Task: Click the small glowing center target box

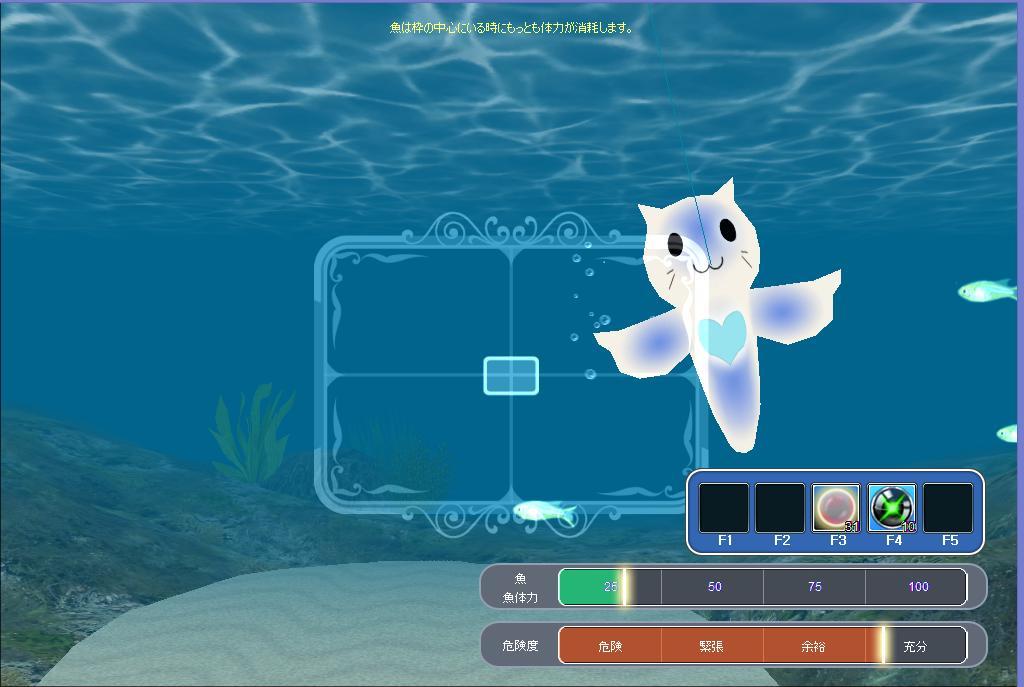Action: pos(511,376)
